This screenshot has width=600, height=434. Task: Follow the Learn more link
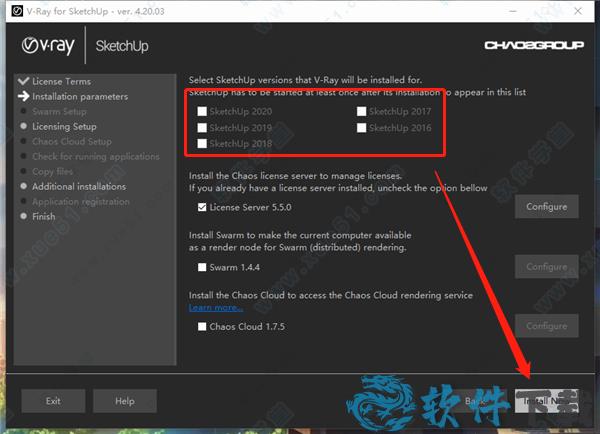pos(216,307)
